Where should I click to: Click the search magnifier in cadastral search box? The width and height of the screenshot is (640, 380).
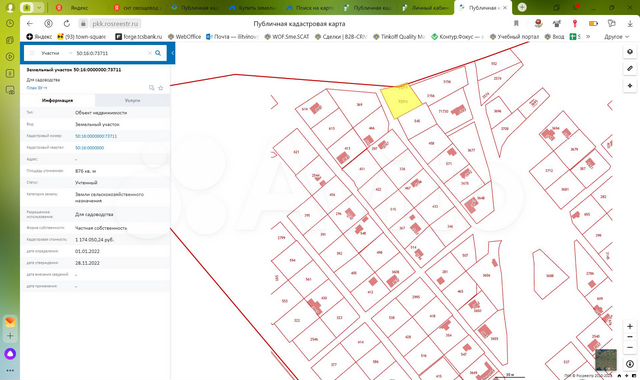coord(158,53)
